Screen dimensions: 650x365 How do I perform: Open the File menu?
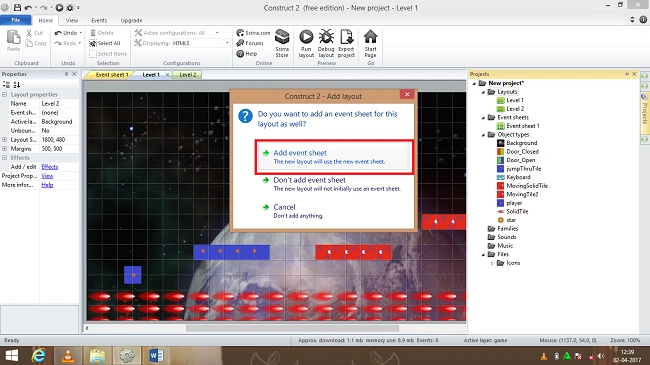(x=16, y=20)
